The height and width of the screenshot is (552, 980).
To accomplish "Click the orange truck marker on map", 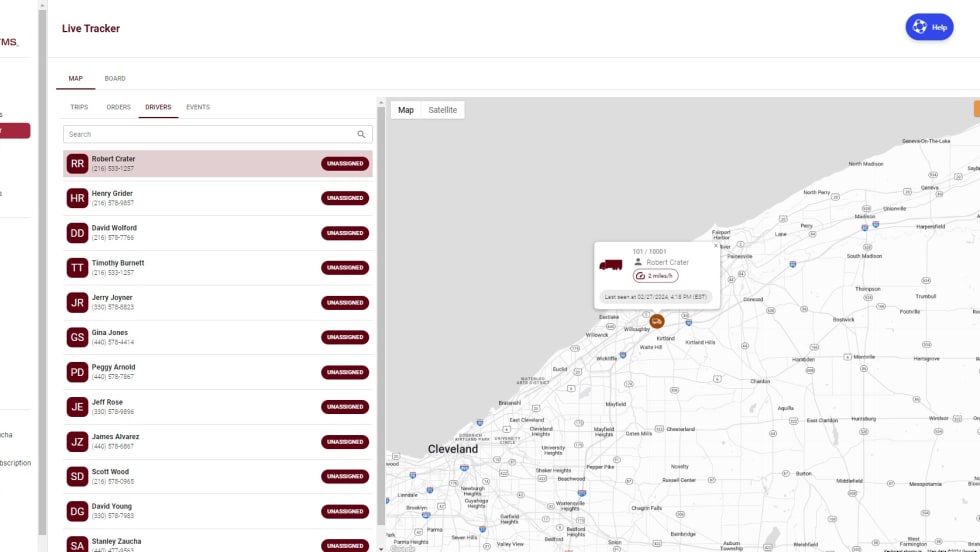I will click(657, 321).
